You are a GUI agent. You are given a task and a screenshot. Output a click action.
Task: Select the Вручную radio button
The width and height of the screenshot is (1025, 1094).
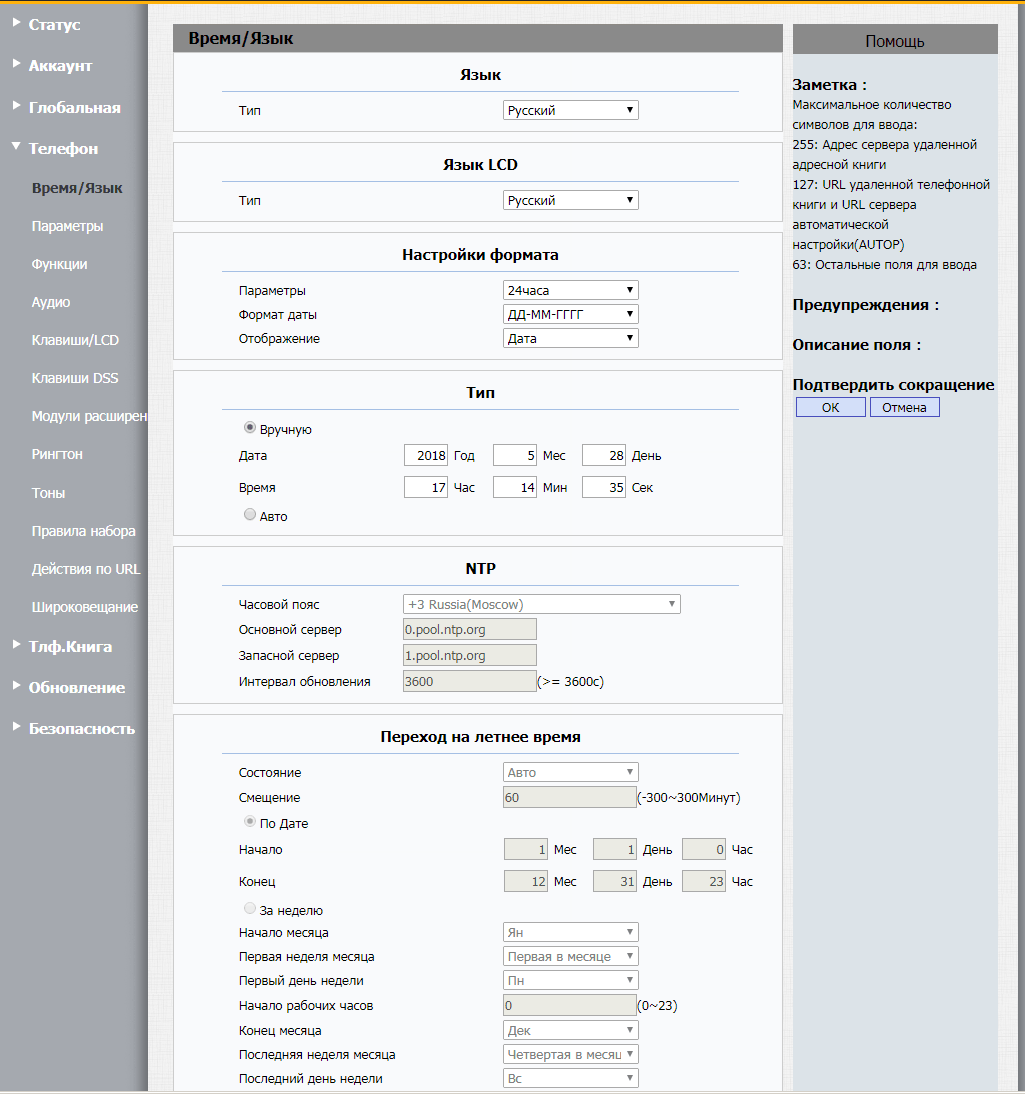(x=250, y=428)
